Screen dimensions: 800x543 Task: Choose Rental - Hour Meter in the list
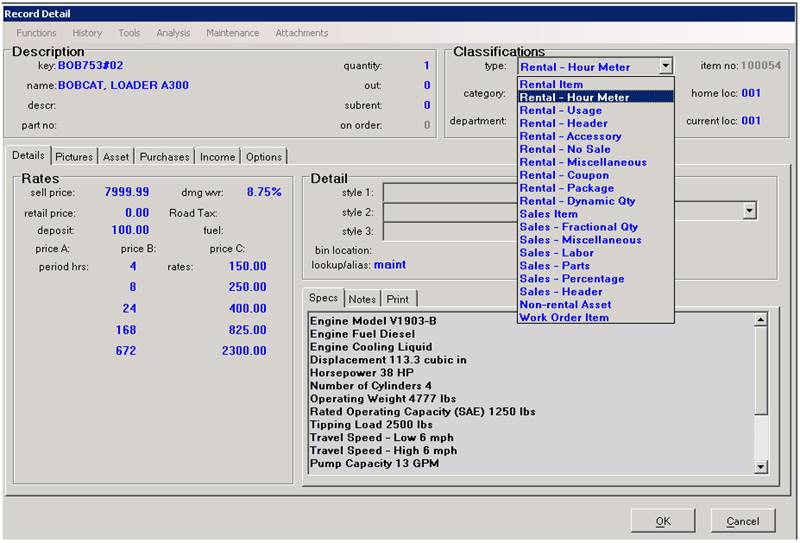tap(595, 97)
